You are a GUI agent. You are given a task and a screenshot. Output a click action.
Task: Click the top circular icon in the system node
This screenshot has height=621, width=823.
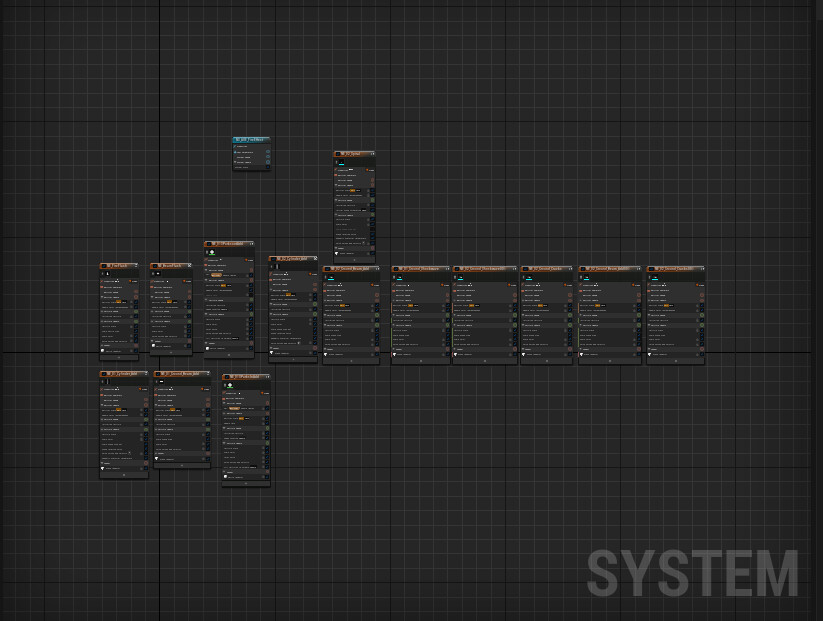tap(268, 152)
